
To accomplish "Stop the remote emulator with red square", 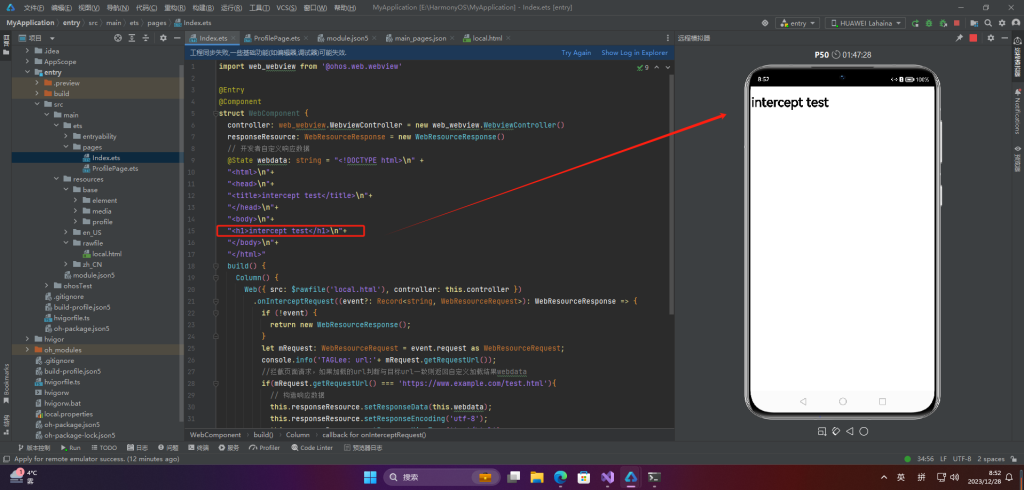I will click(974, 38).
